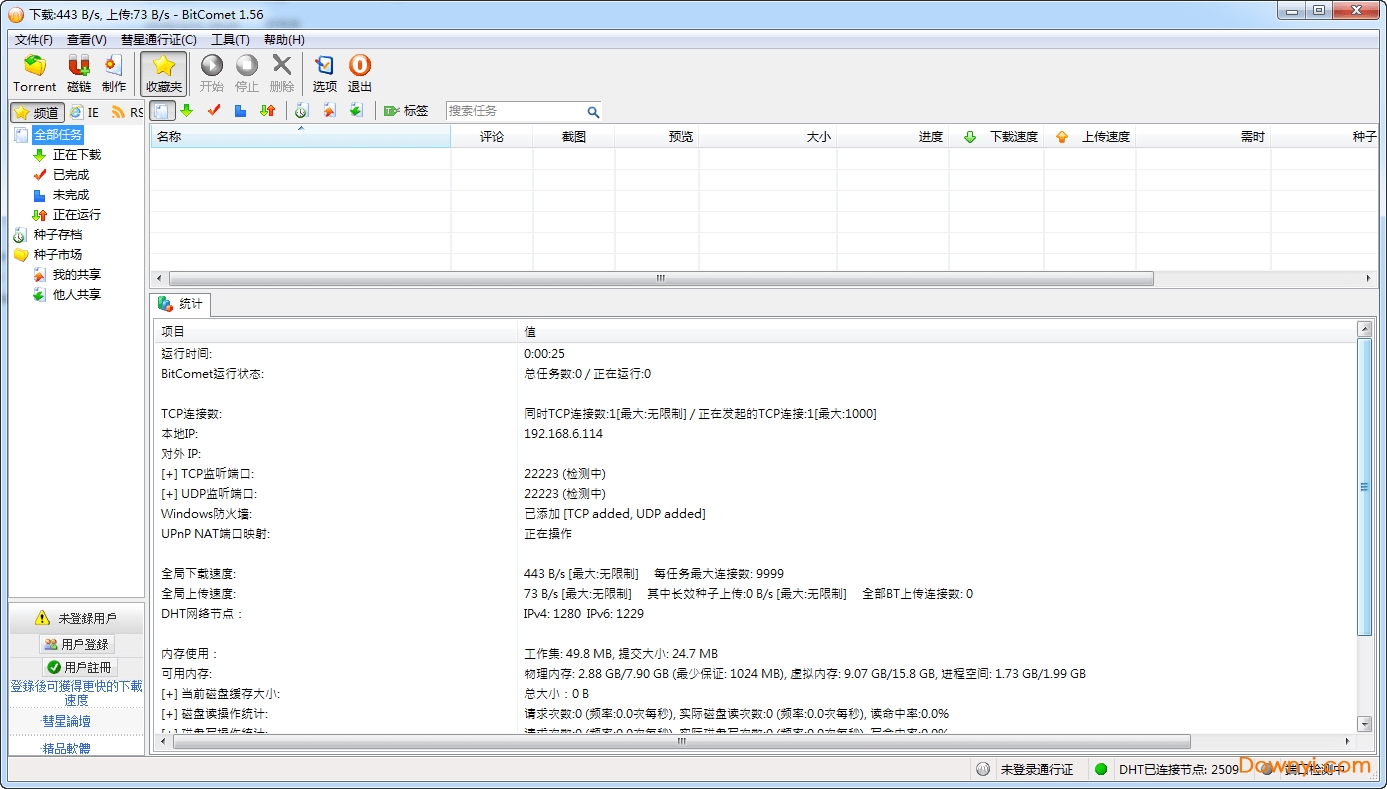Click the 磁链 magnet link icon
The width and height of the screenshot is (1387, 789).
click(x=77, y=71)
